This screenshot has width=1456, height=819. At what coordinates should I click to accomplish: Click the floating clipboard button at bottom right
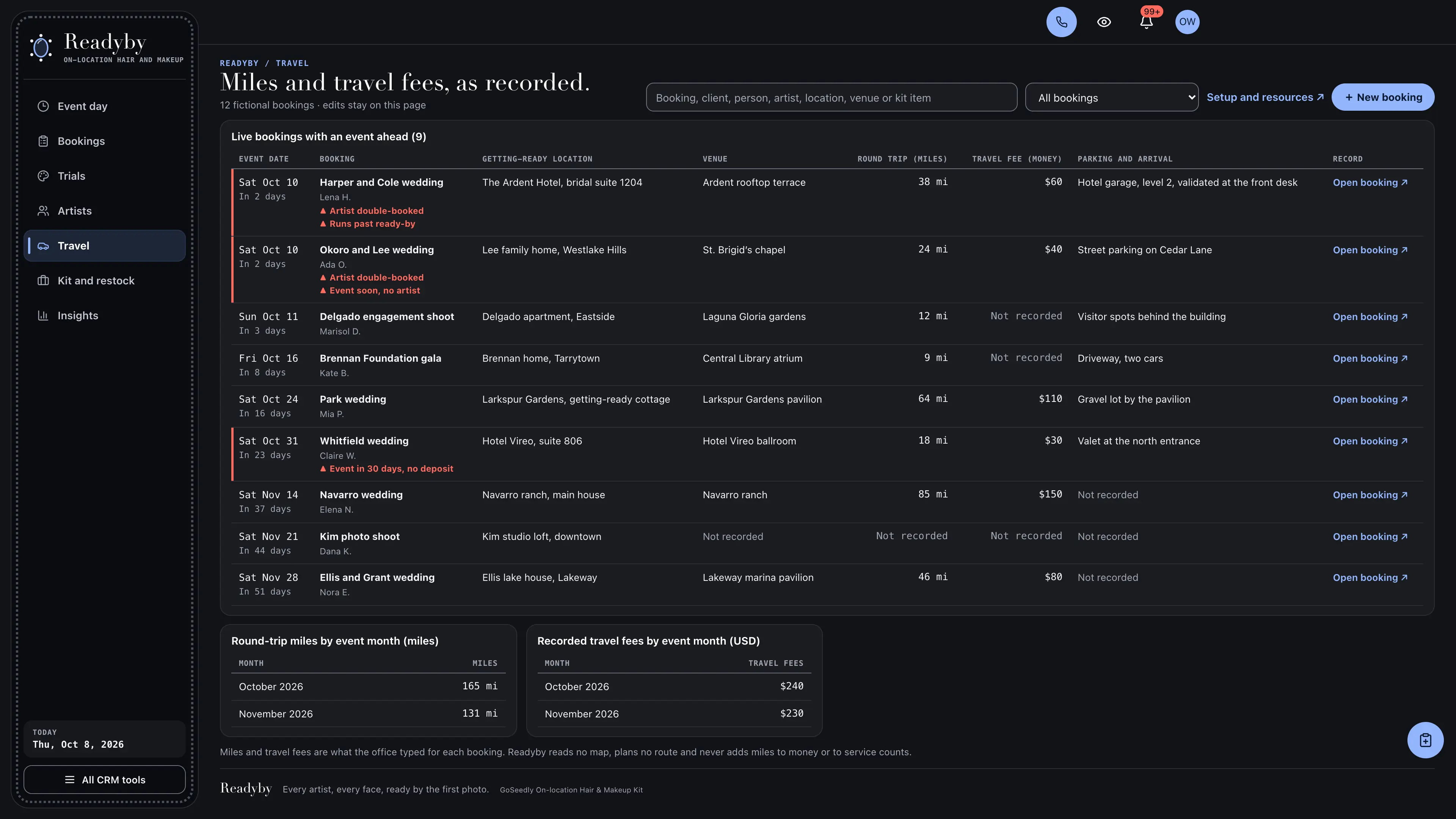point(1425,740)
